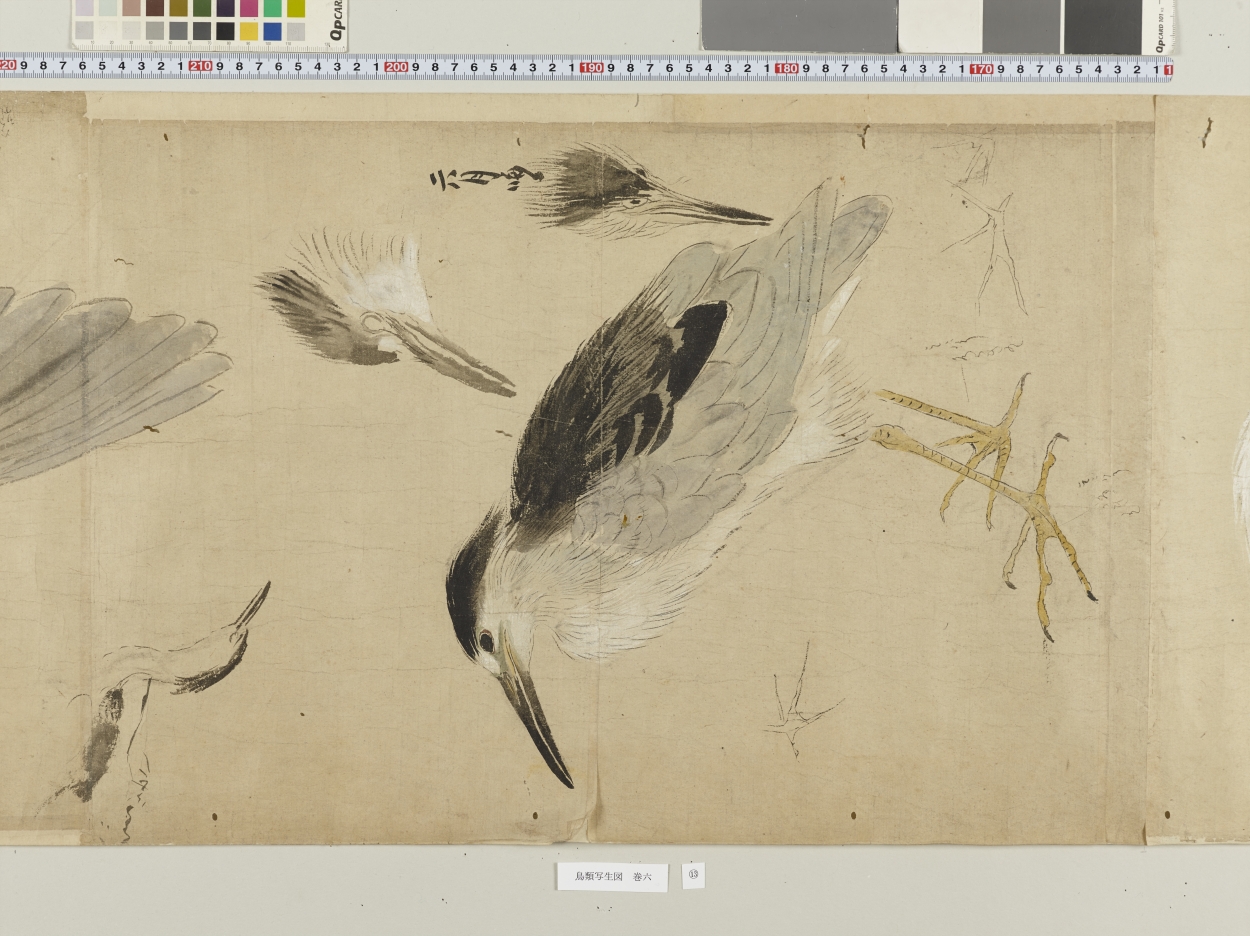Viewport: 1250px width, 936px height.
Task: Click the heron head study with white crest
Action: click(x=384, y=314)
